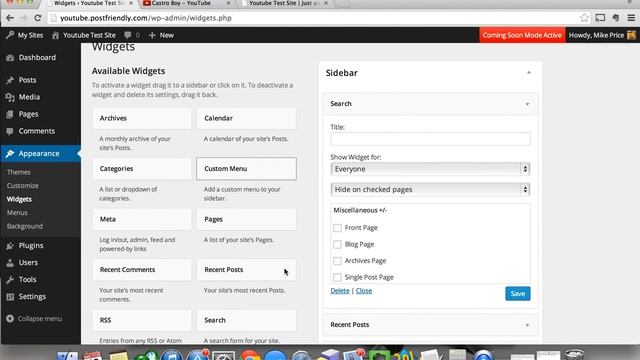Open the Menus submenu item
Screen dimensions: 640x360
click(x=17, y=213)
